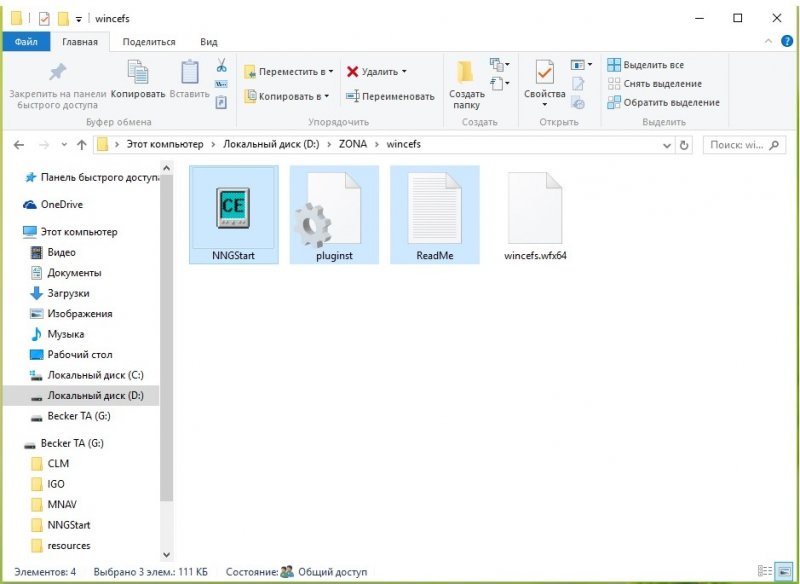Click the Копировать (Copy) icon in ribbon
This screenshot has width=800, height=584.
[x=138, y=78]
